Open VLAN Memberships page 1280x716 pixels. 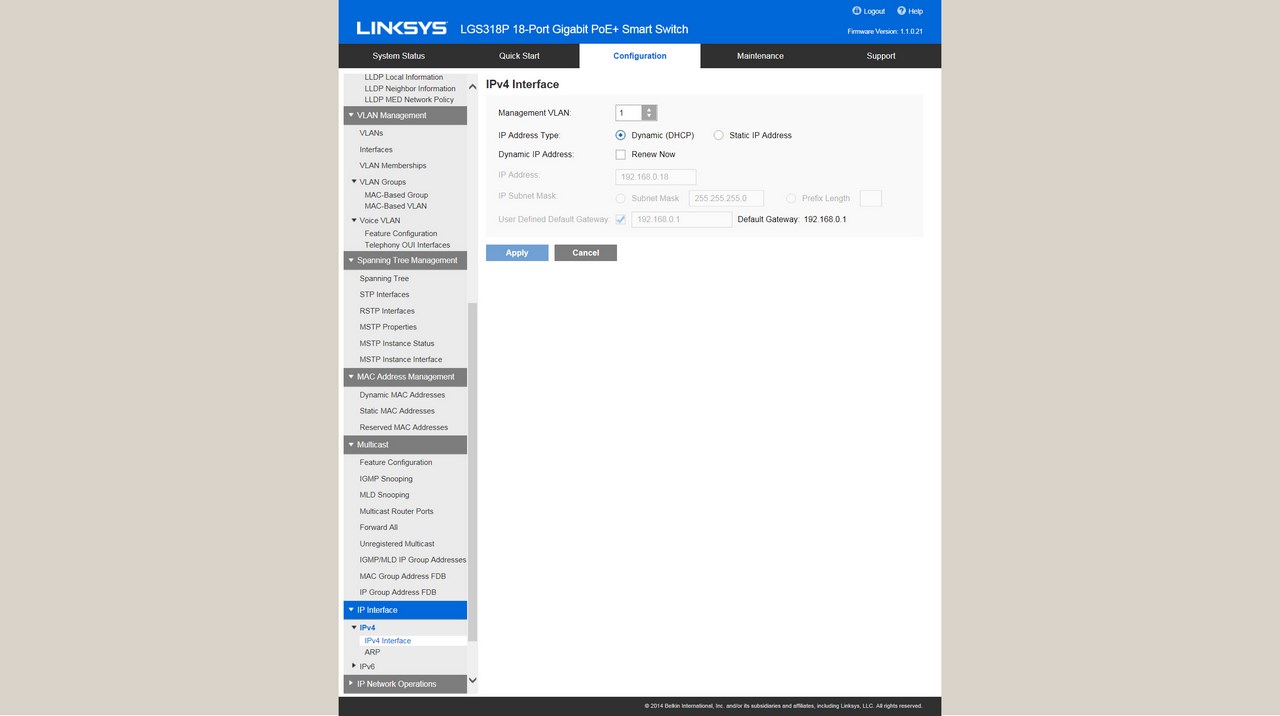tap(393, 166)
